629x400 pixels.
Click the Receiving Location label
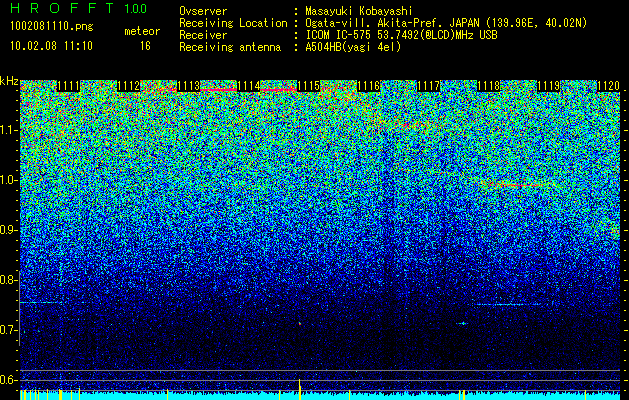click(233, 23)
